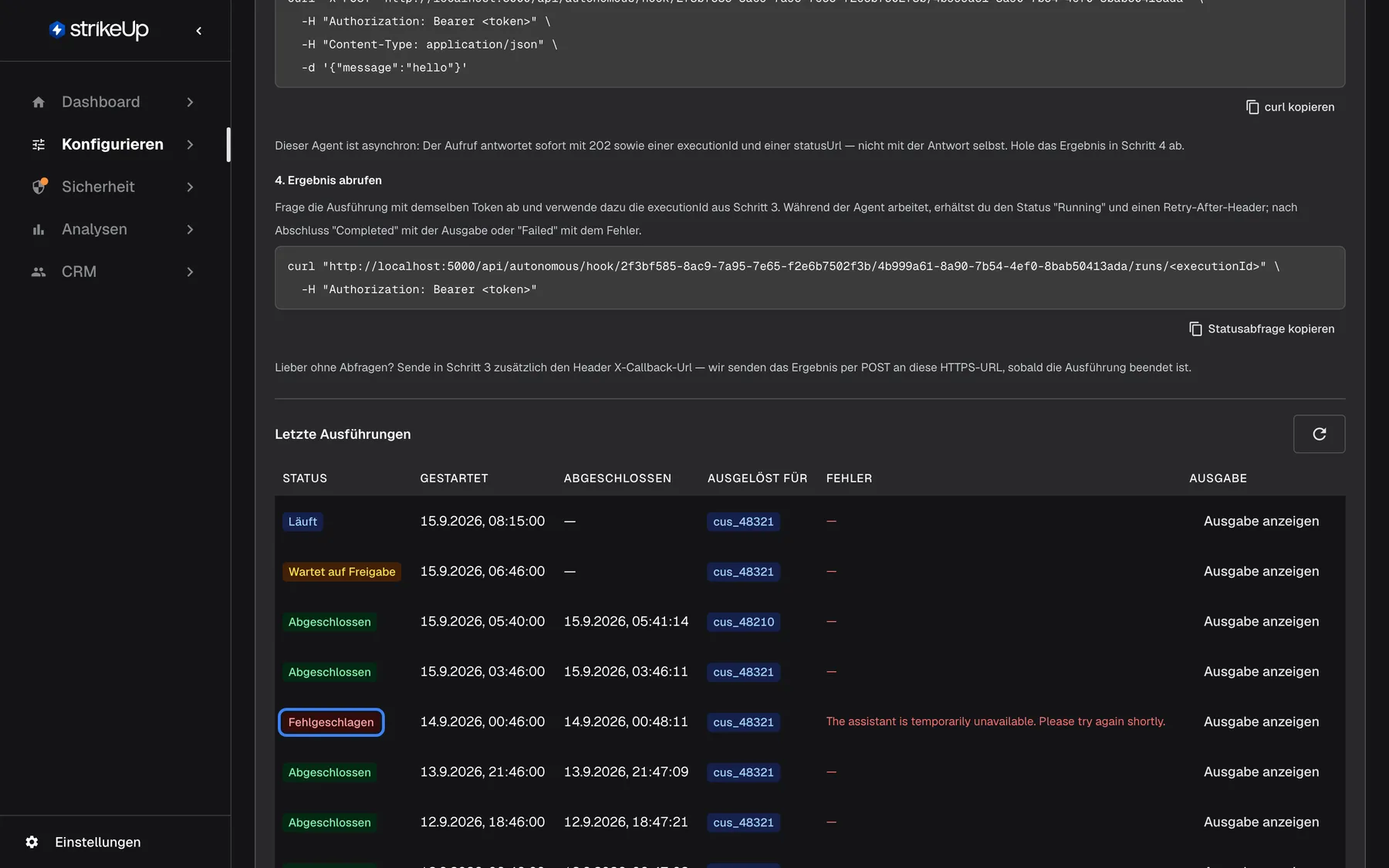This screenshot has width=1389, height=868.
Task: Expand the Dashboard submenu chevron
Action: (x=190, y=102)
